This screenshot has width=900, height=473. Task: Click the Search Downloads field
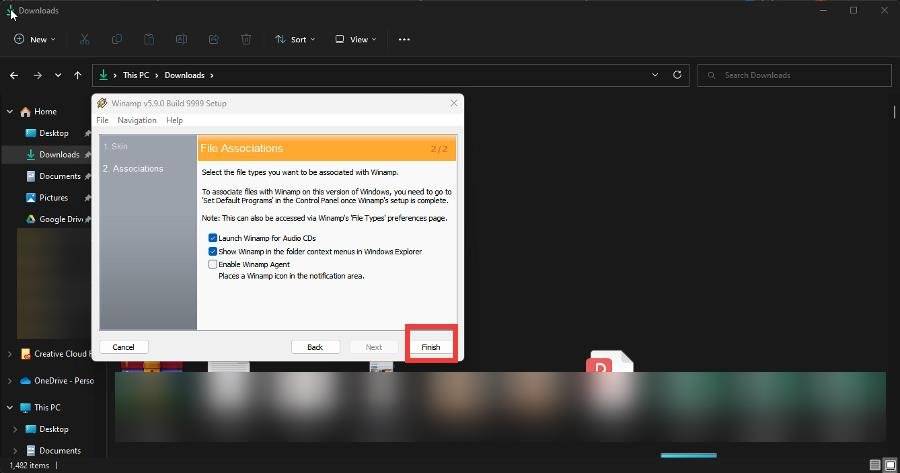click(x=794, y=75)
